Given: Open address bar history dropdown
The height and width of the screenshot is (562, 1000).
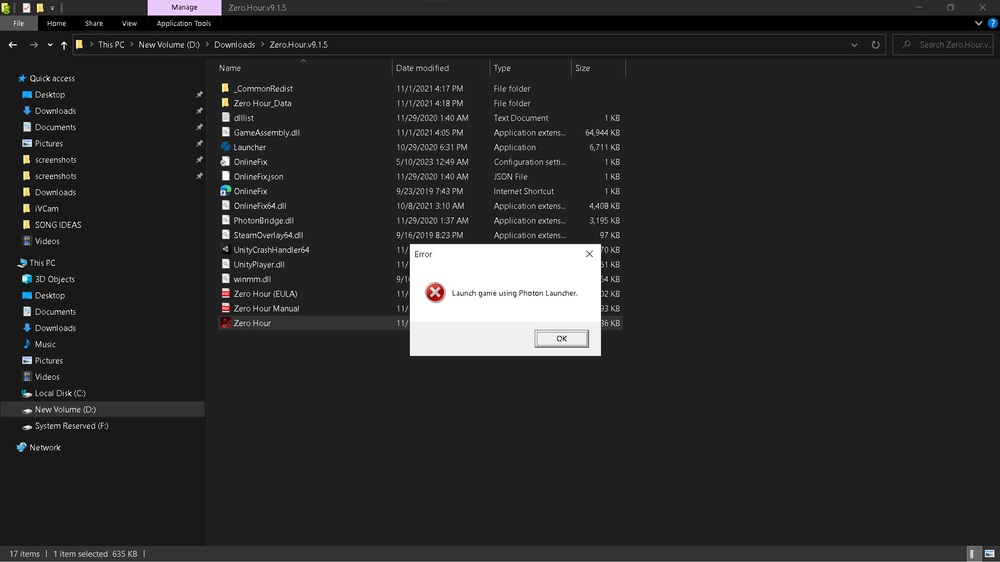Looking at the screenshot, I should [854, 45].
